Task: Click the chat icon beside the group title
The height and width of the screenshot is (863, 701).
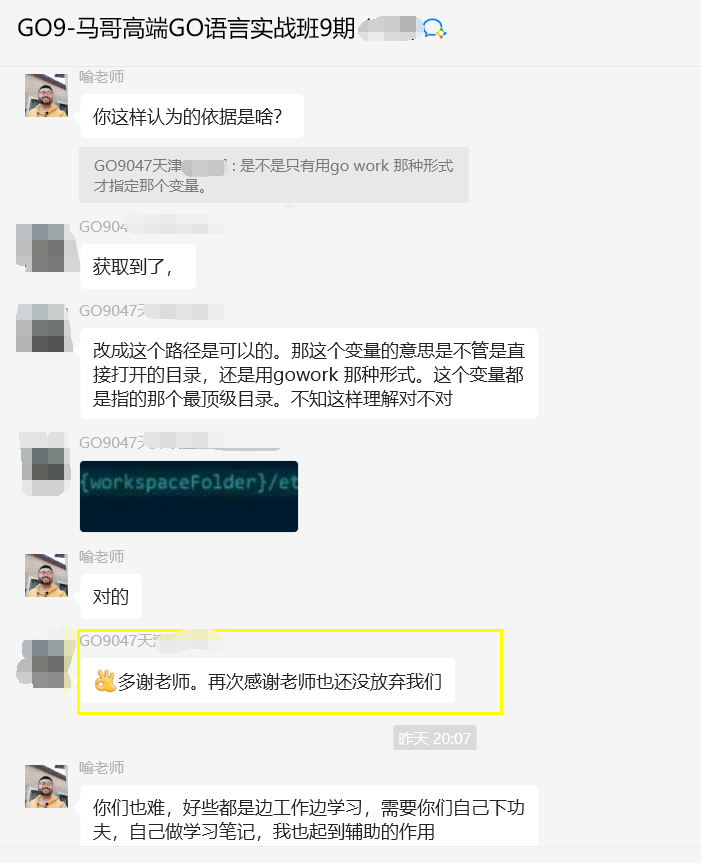Action: click(434, 29)
